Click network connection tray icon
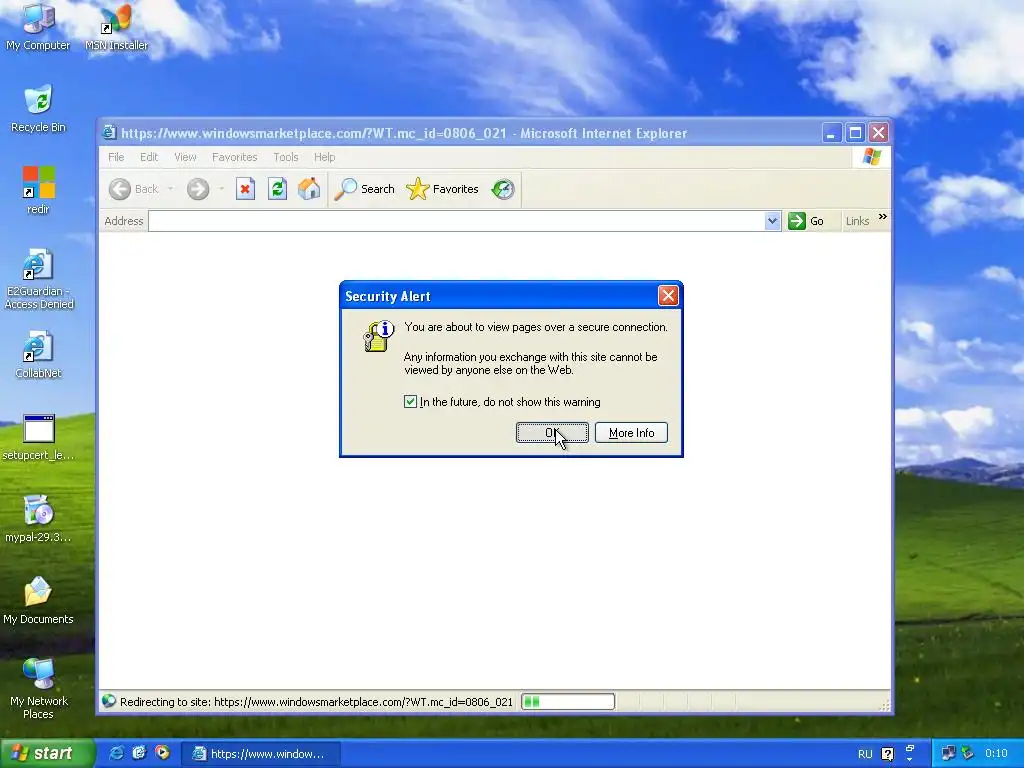 pos(948,753)
